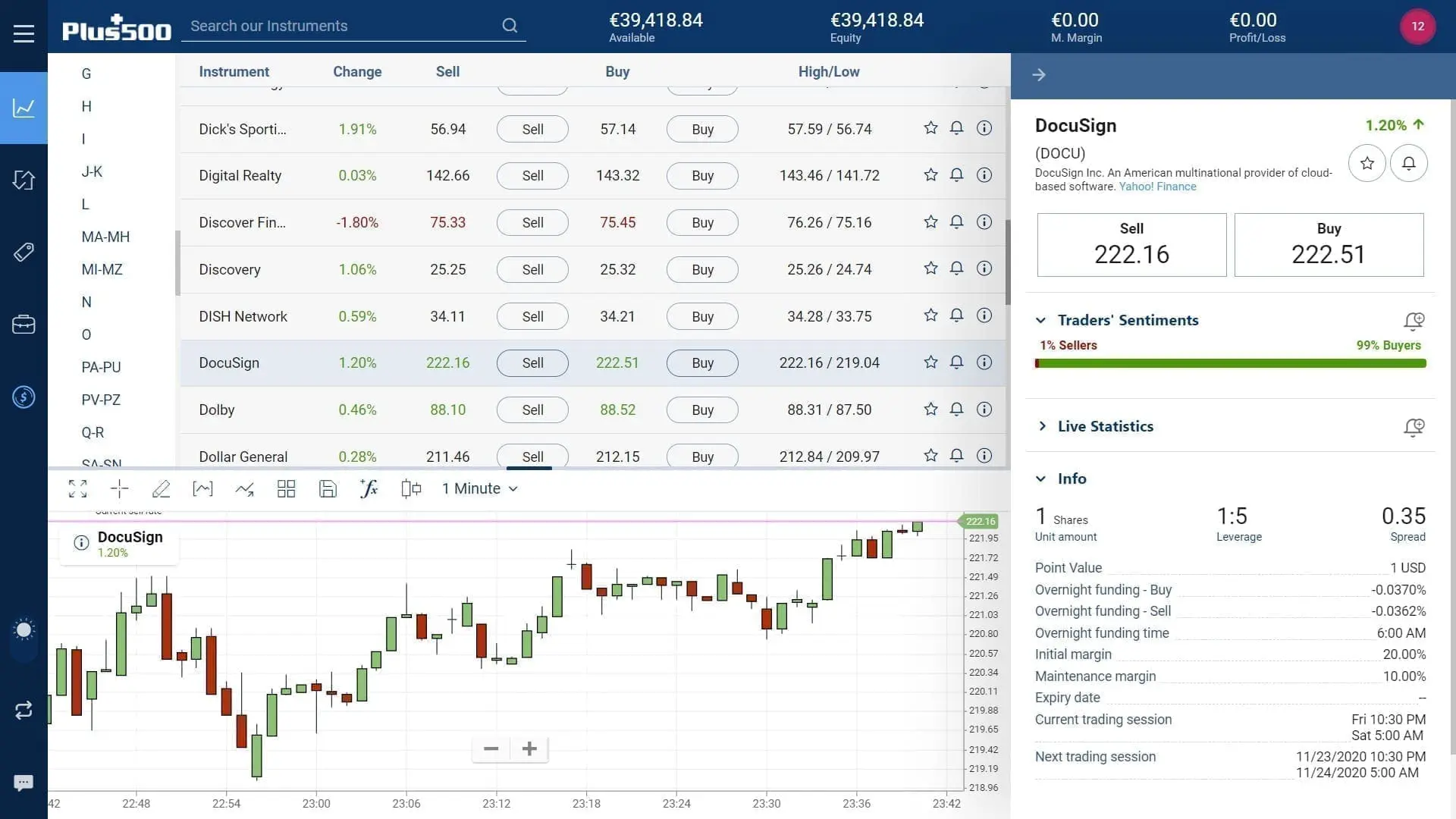Screen dimensions: 1456x819
Task: Click the candlestick settings icon
Action: click(411, 489)
